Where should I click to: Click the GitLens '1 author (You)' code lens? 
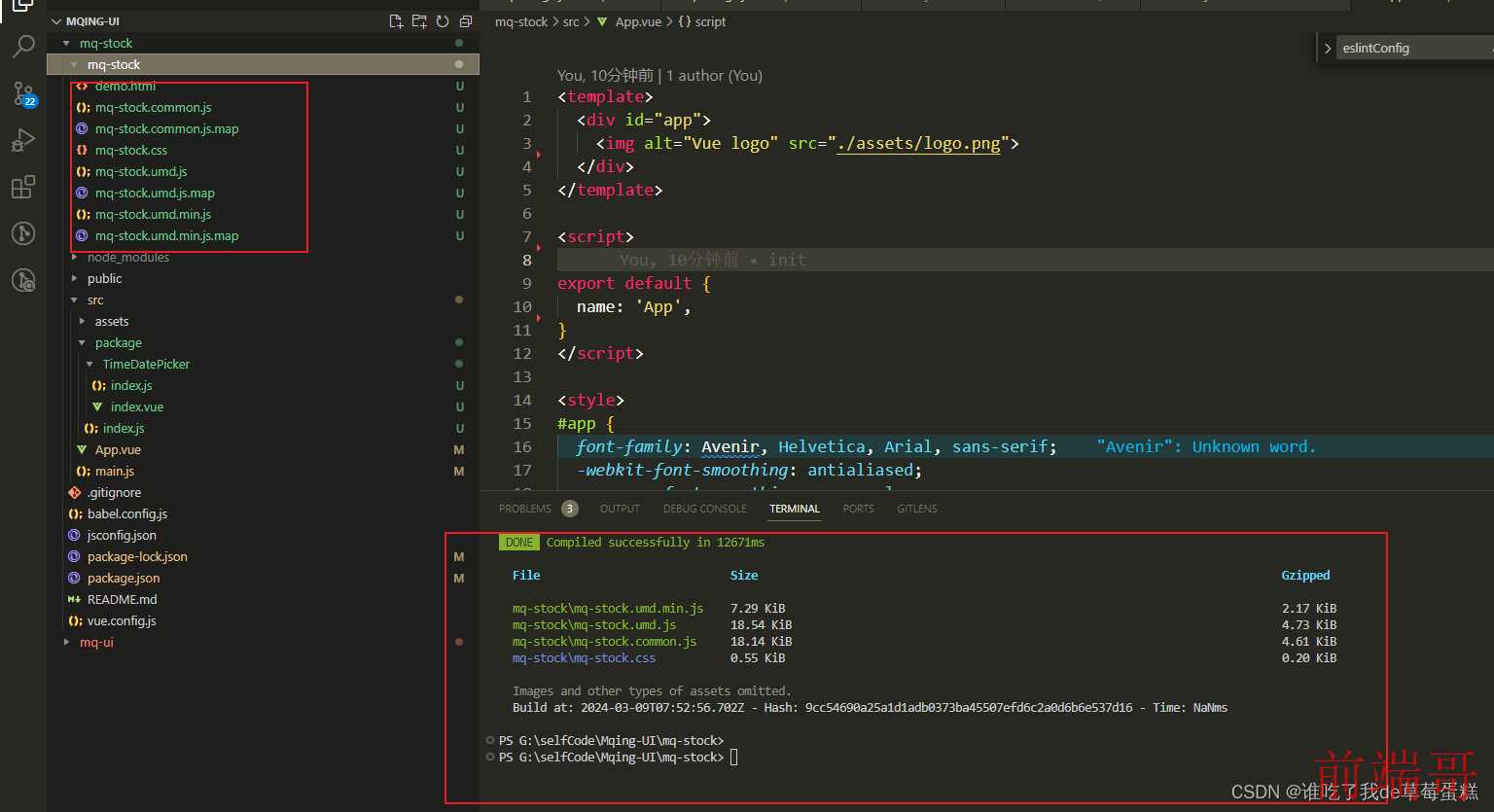coord(714,76)
